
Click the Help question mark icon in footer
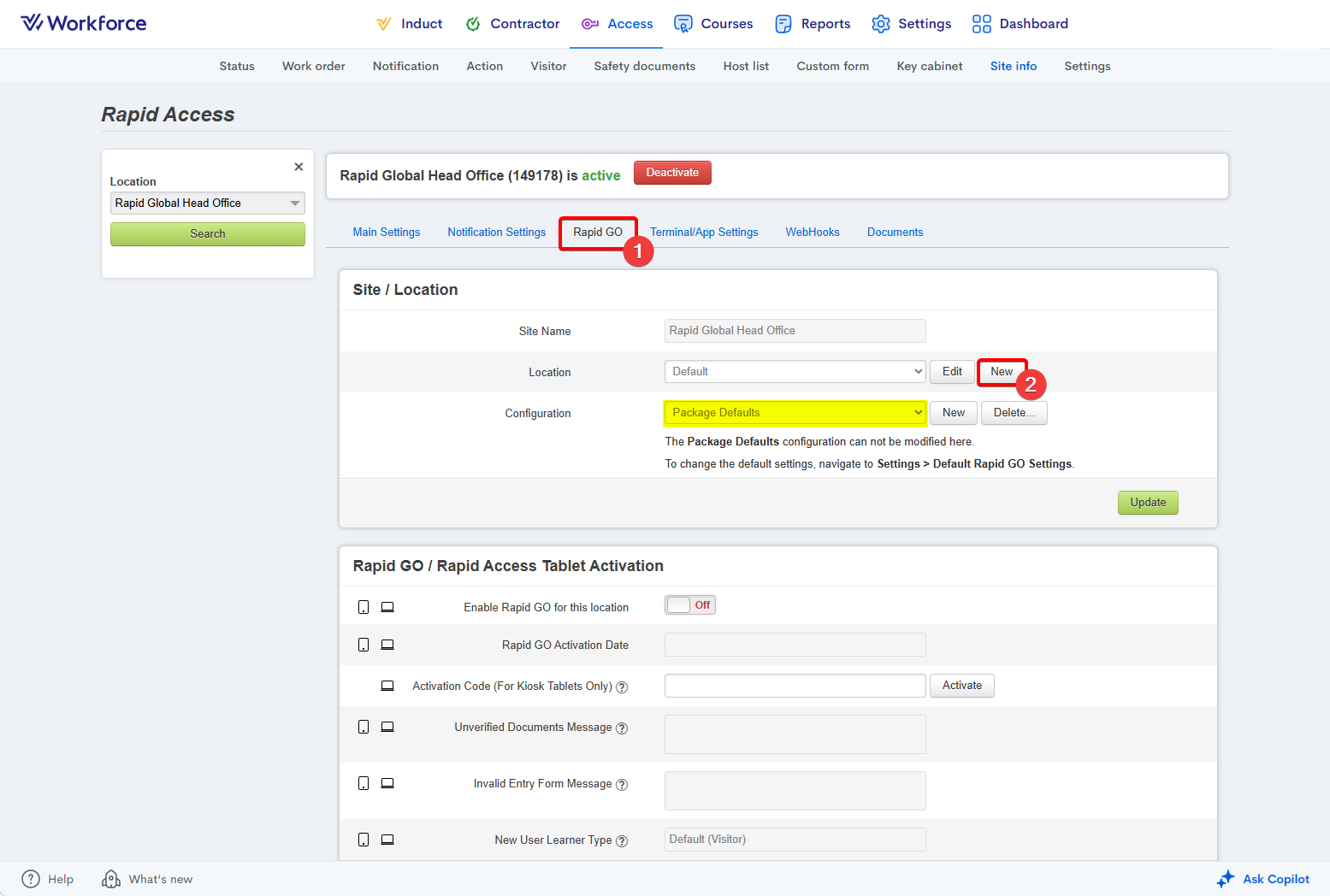31,879
